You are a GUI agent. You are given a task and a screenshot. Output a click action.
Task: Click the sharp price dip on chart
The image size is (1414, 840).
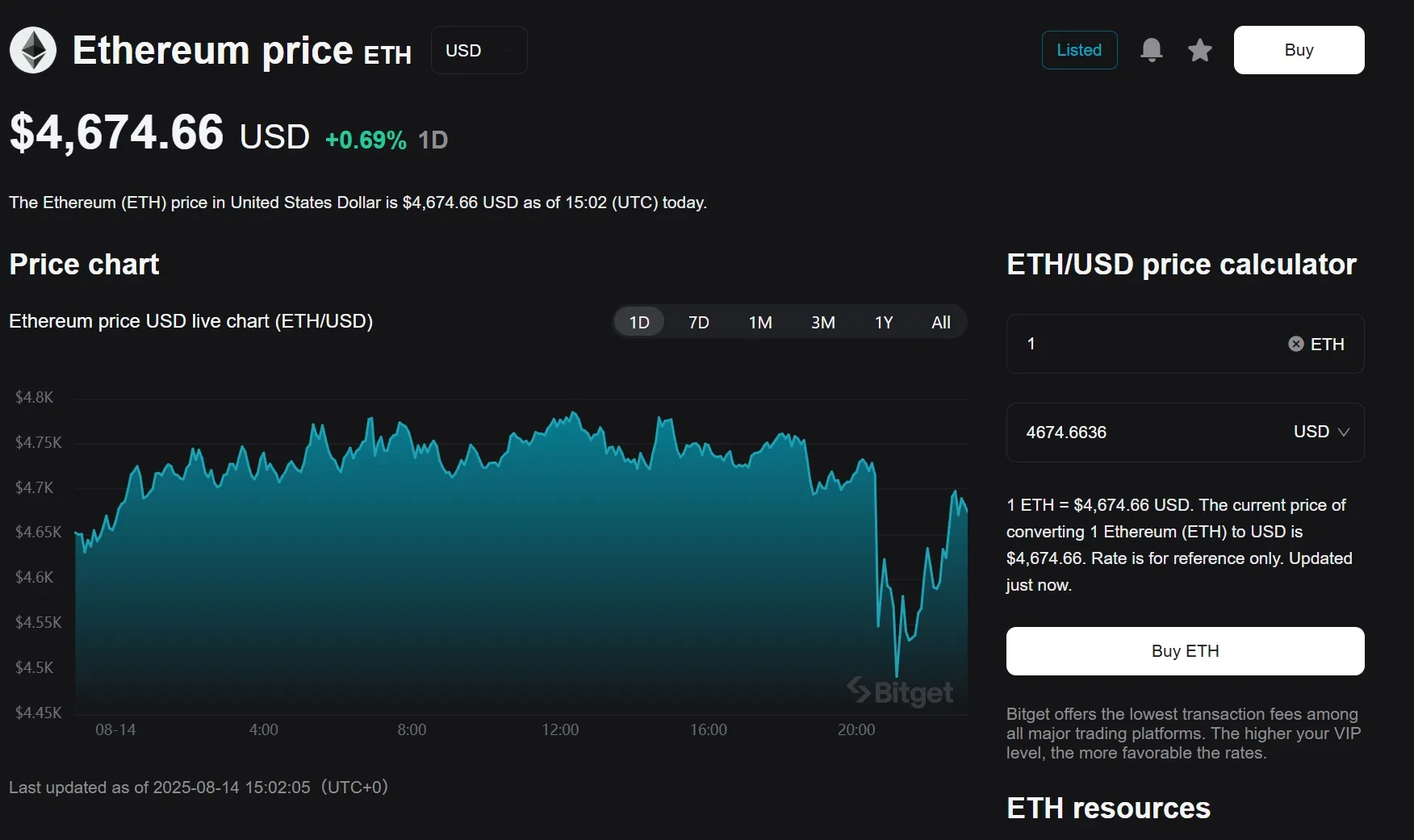pos(897,671)
